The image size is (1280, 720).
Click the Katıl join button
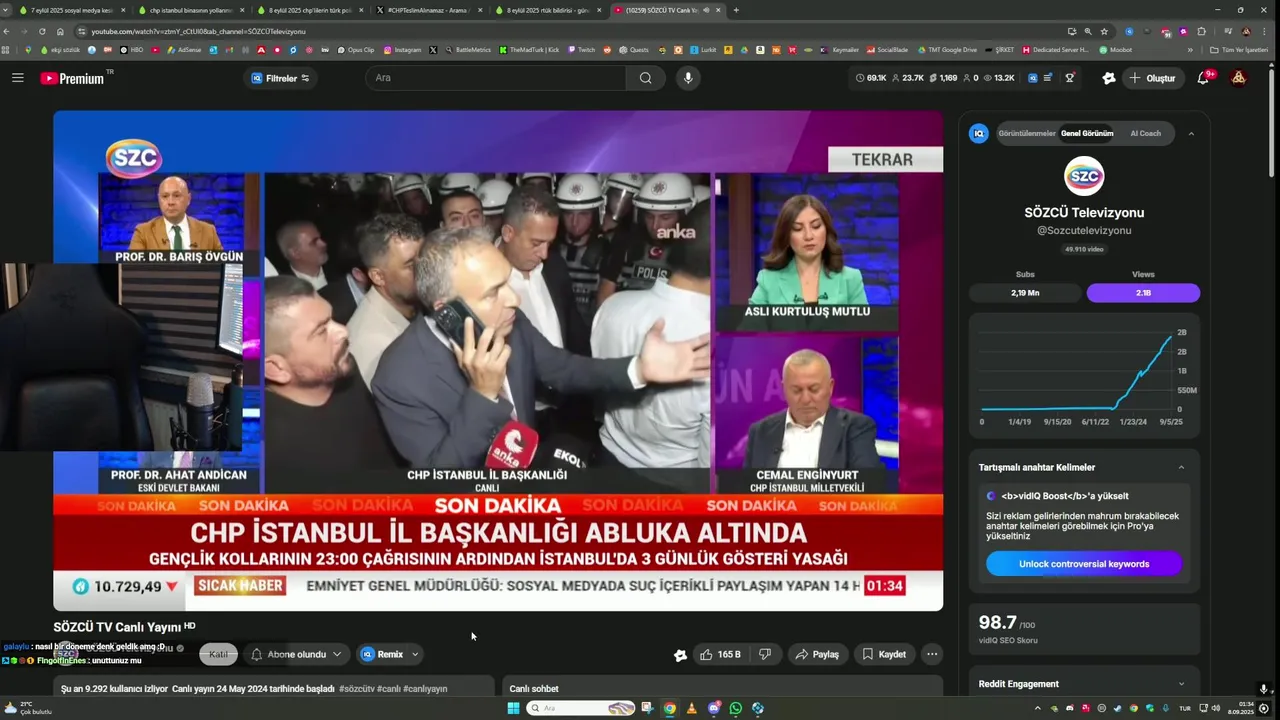tap(218, 654)
